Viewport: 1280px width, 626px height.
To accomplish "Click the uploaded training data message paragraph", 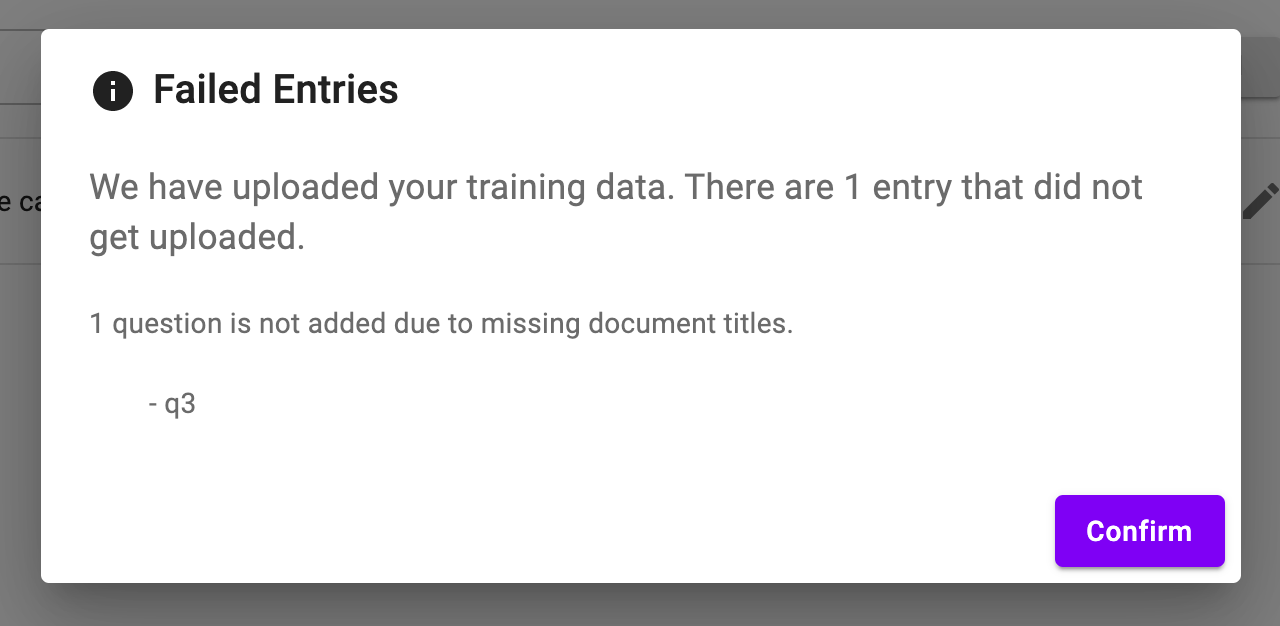I will point(616,212).
